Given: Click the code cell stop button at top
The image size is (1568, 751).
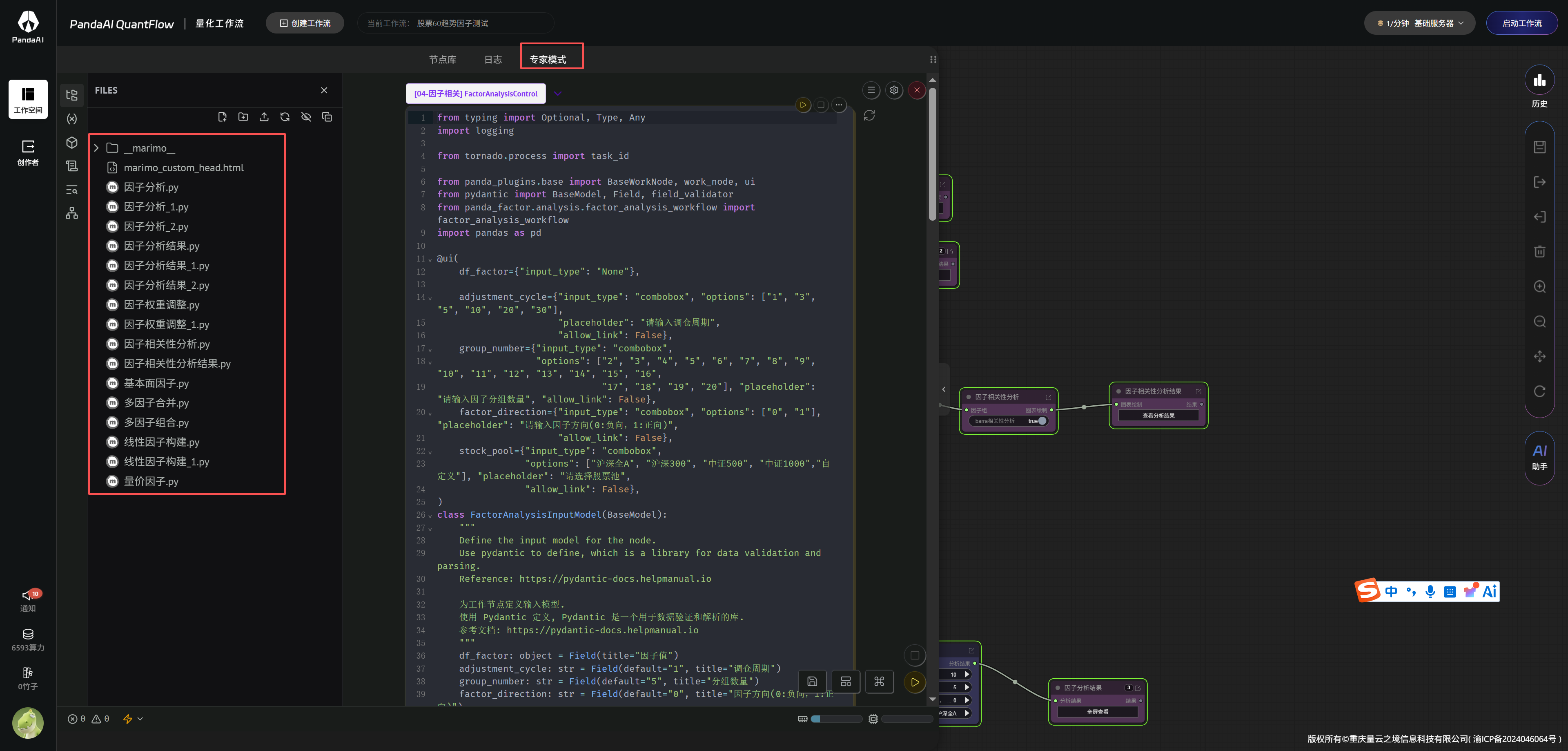Looking at the screenshot, I should [x=821, y=105].
